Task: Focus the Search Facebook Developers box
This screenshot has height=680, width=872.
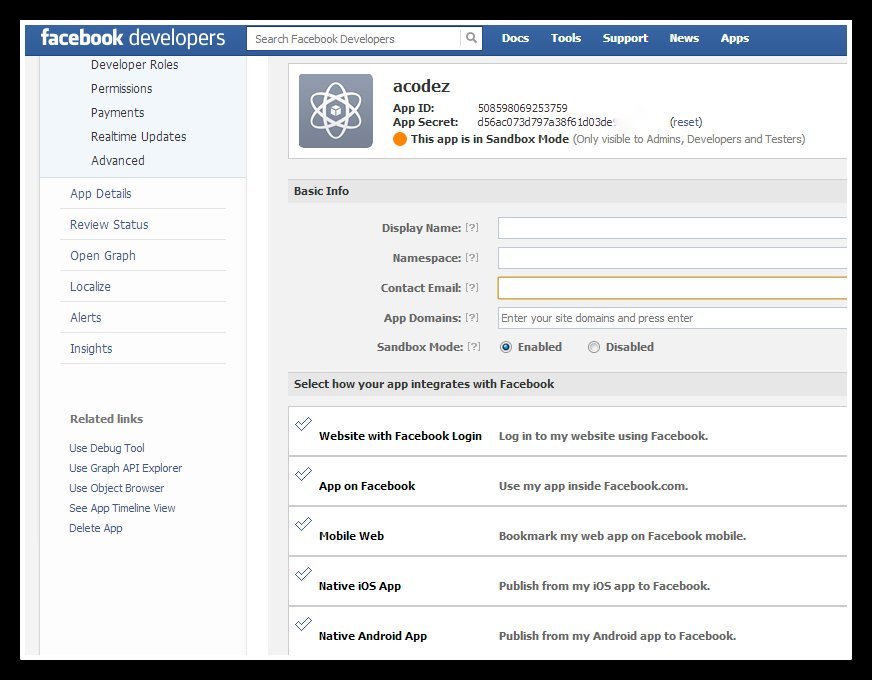Action: tap(354, 39)
